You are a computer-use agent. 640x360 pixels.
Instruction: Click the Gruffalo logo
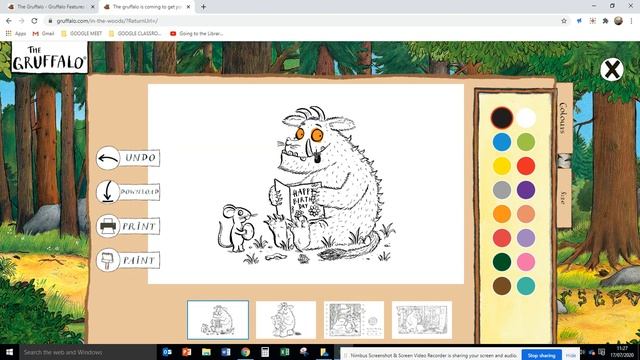click(49, 58)
